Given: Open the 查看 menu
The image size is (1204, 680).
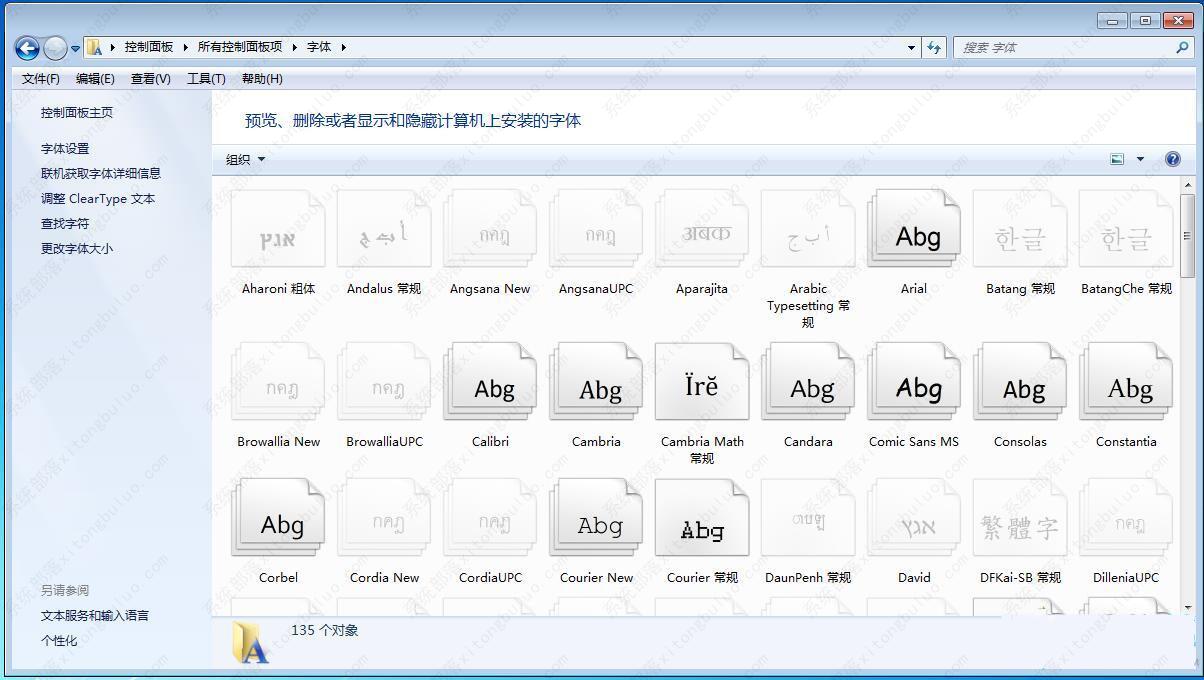Looking at the screenshot, I should coord(149,78).
